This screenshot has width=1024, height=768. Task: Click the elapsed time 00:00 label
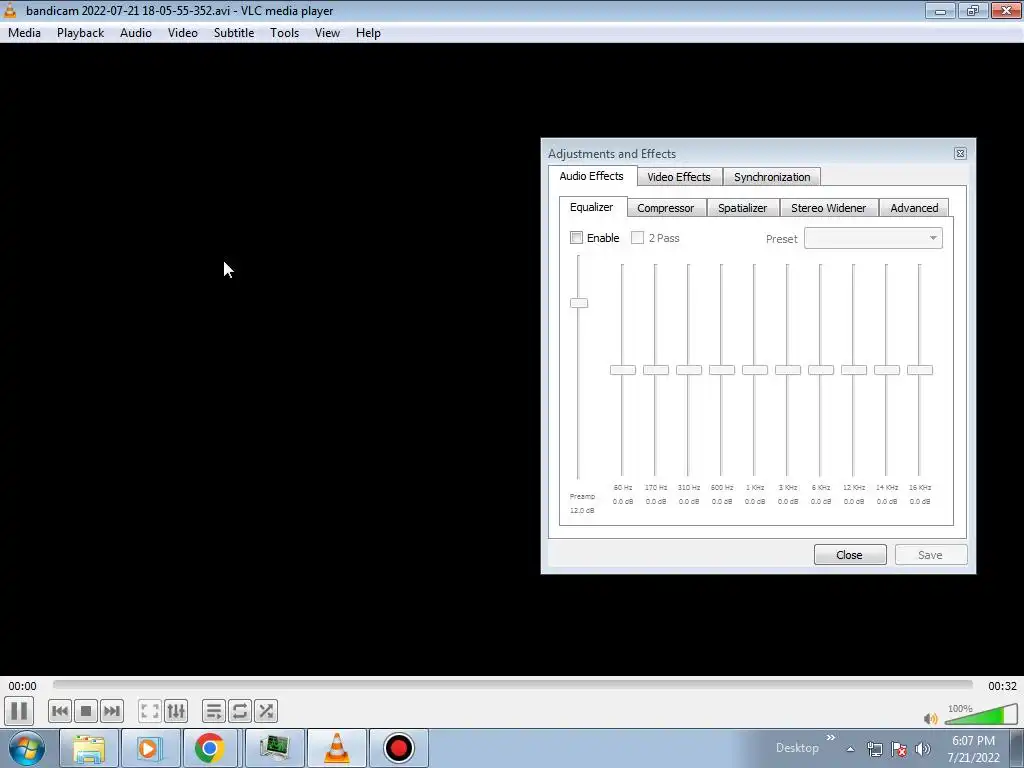pyautogui.click(x=22, y=686)
